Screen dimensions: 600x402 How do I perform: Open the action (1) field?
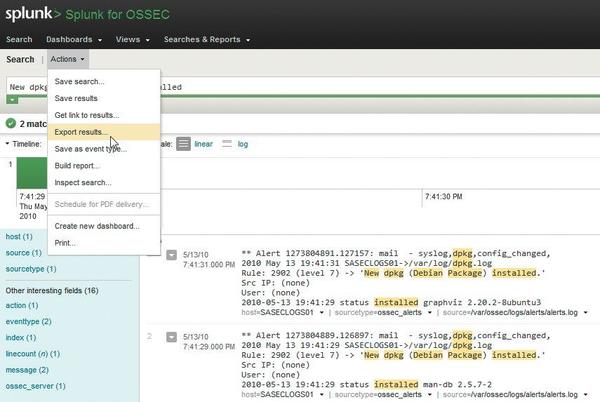click(x=21, y=306)
